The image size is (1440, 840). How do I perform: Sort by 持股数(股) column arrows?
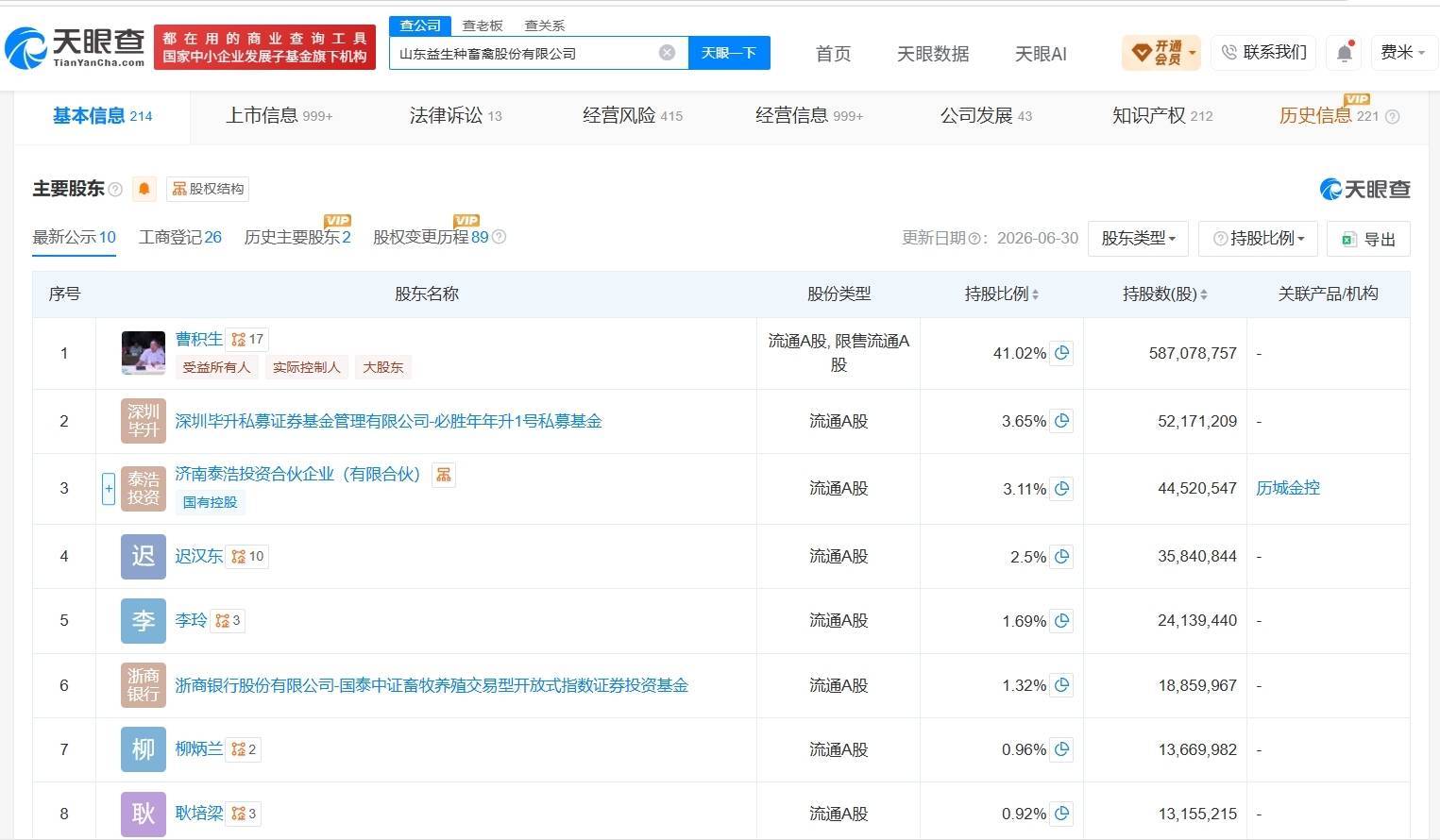pyautogui.click(x=1203, y=294)
